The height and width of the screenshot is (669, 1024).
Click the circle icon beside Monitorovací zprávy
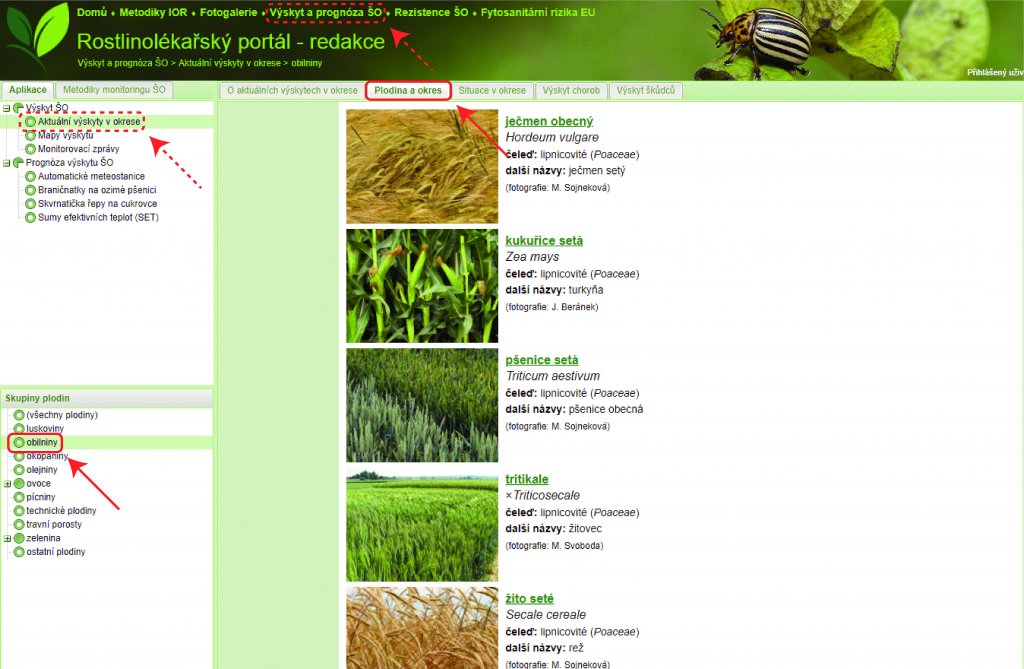(x=30, y=149)
